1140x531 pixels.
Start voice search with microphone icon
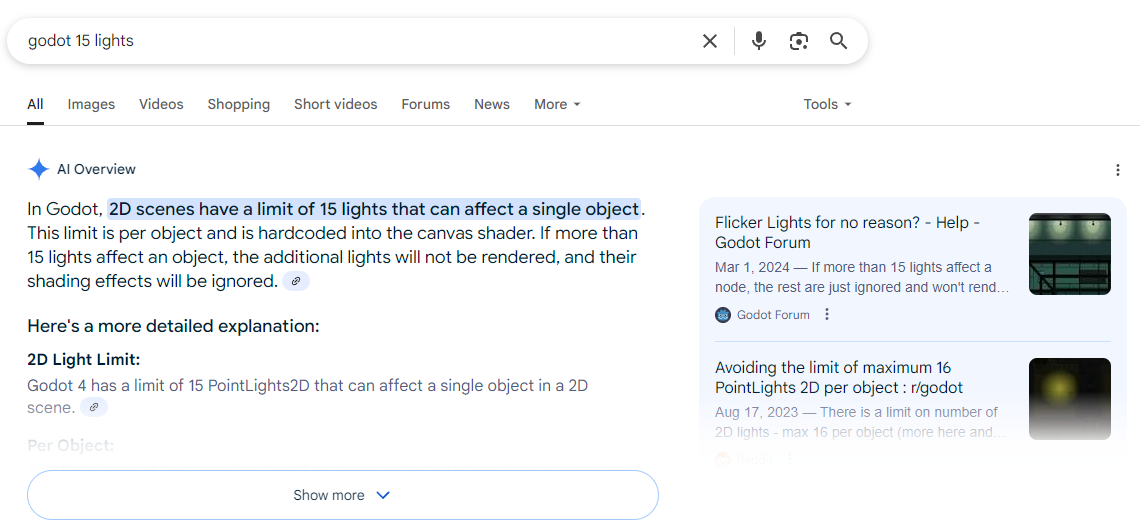(758, 41)
